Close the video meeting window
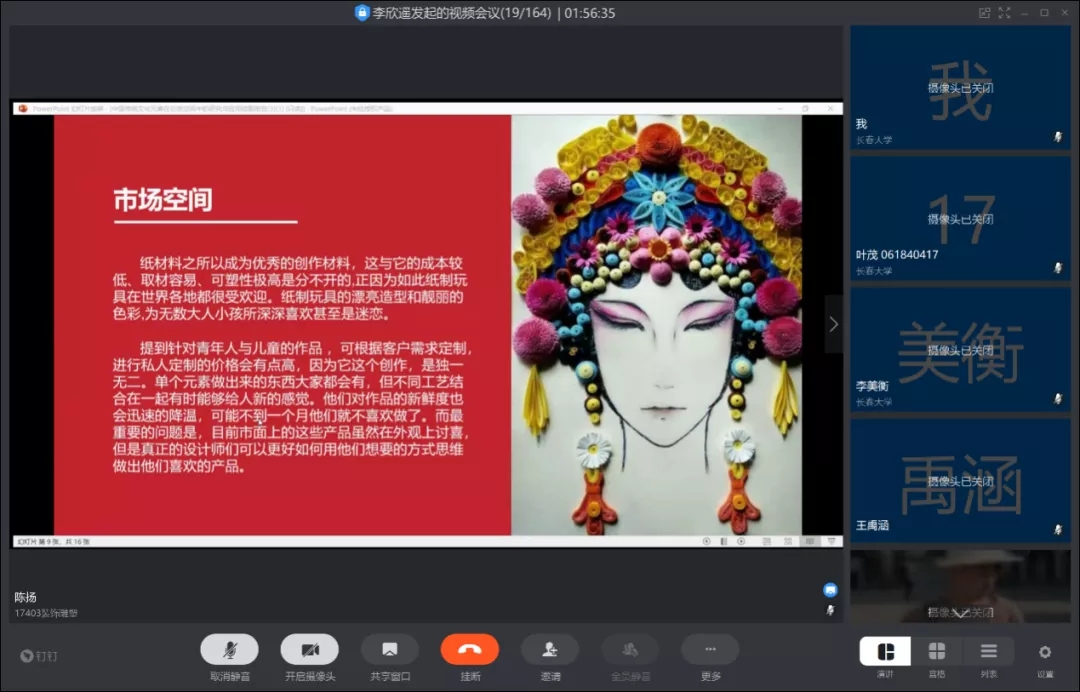 point(1064,12)
